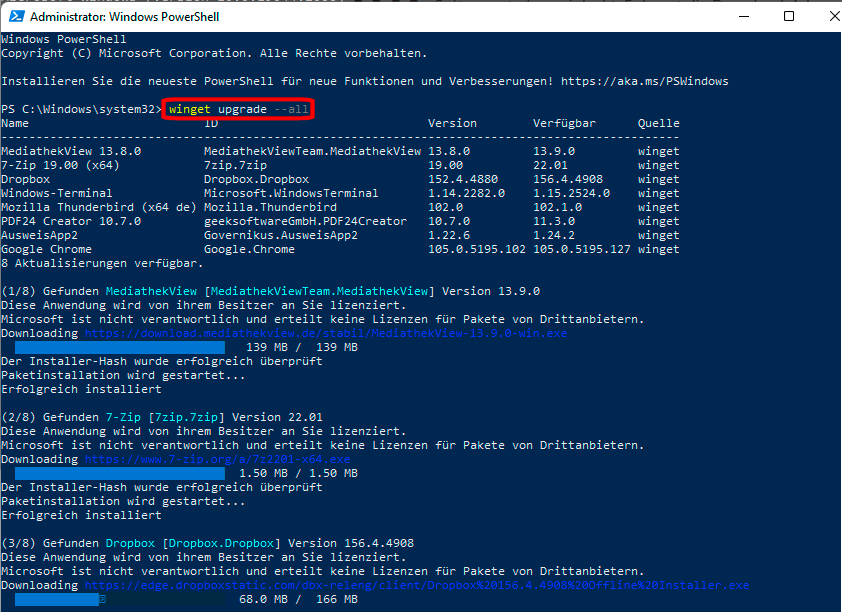The height and width of the screenshot is (612, 842).
Task: Click AusweisApp2 available version '1.24.2'
Action: [x=554, y=235]
